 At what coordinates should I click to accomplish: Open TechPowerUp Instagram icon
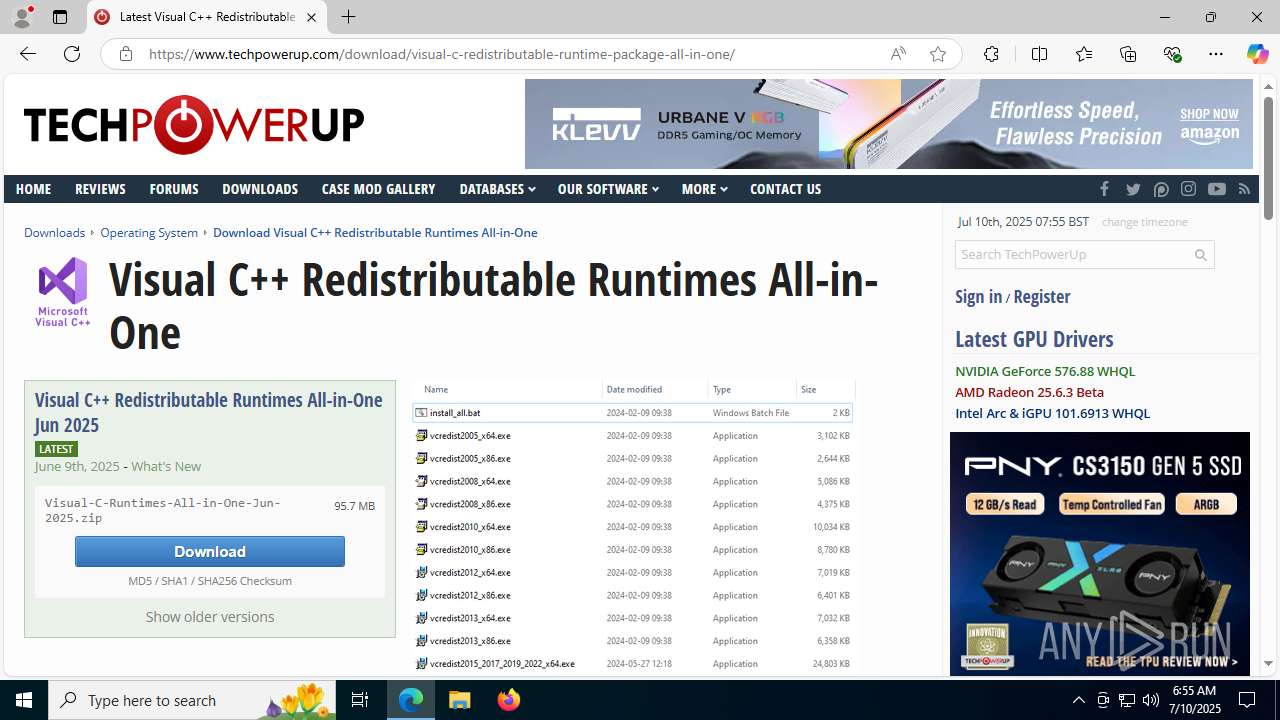pos(1188,189)
